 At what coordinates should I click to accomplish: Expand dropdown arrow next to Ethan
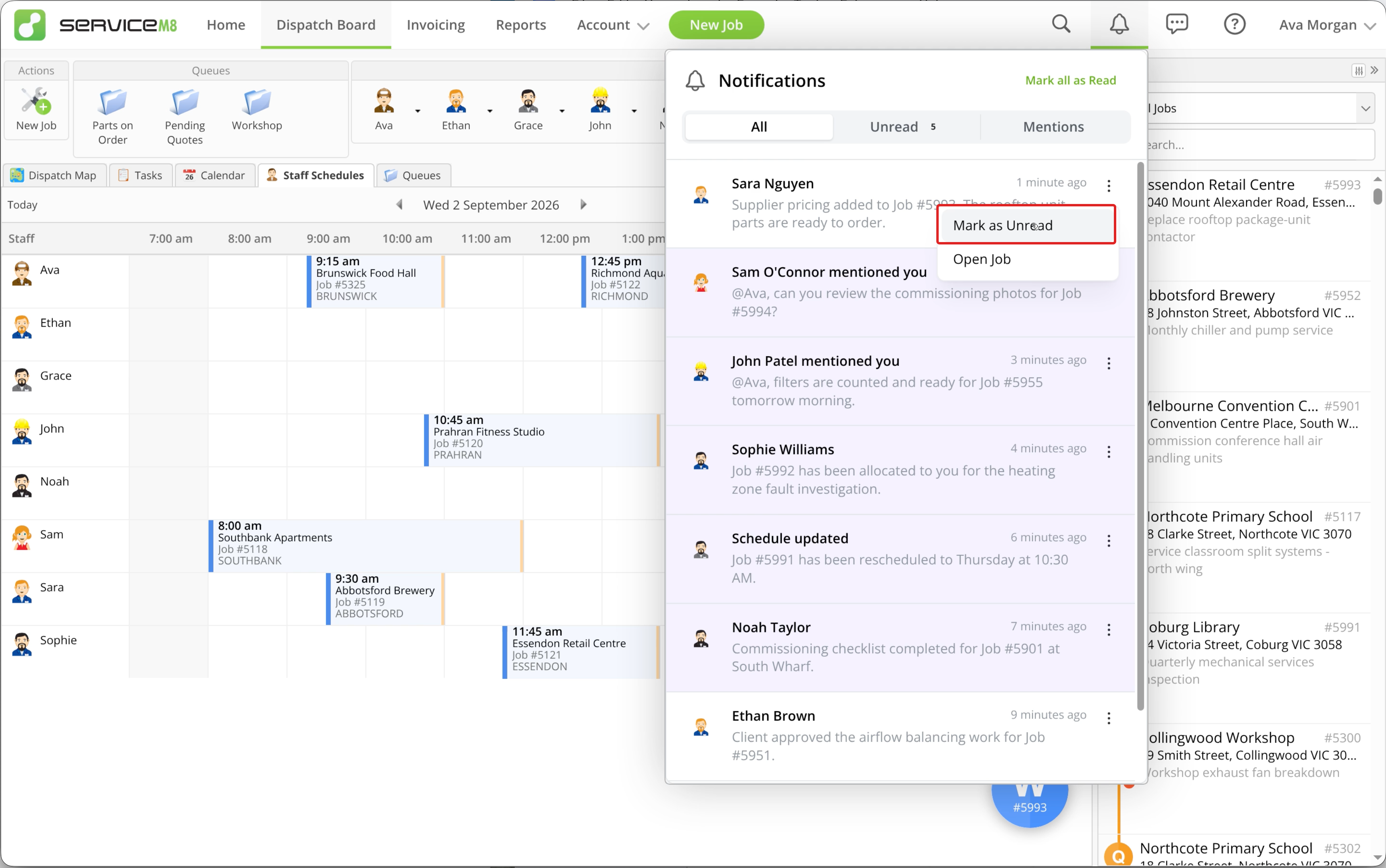click(490, 111)
